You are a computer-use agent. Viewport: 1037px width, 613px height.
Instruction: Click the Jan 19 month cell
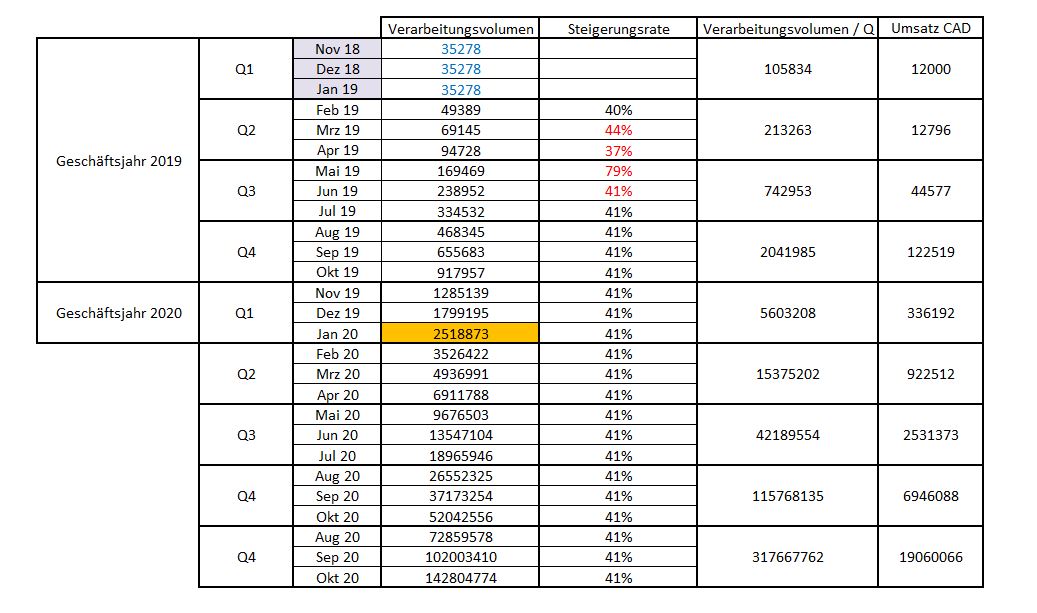(337, 90)
